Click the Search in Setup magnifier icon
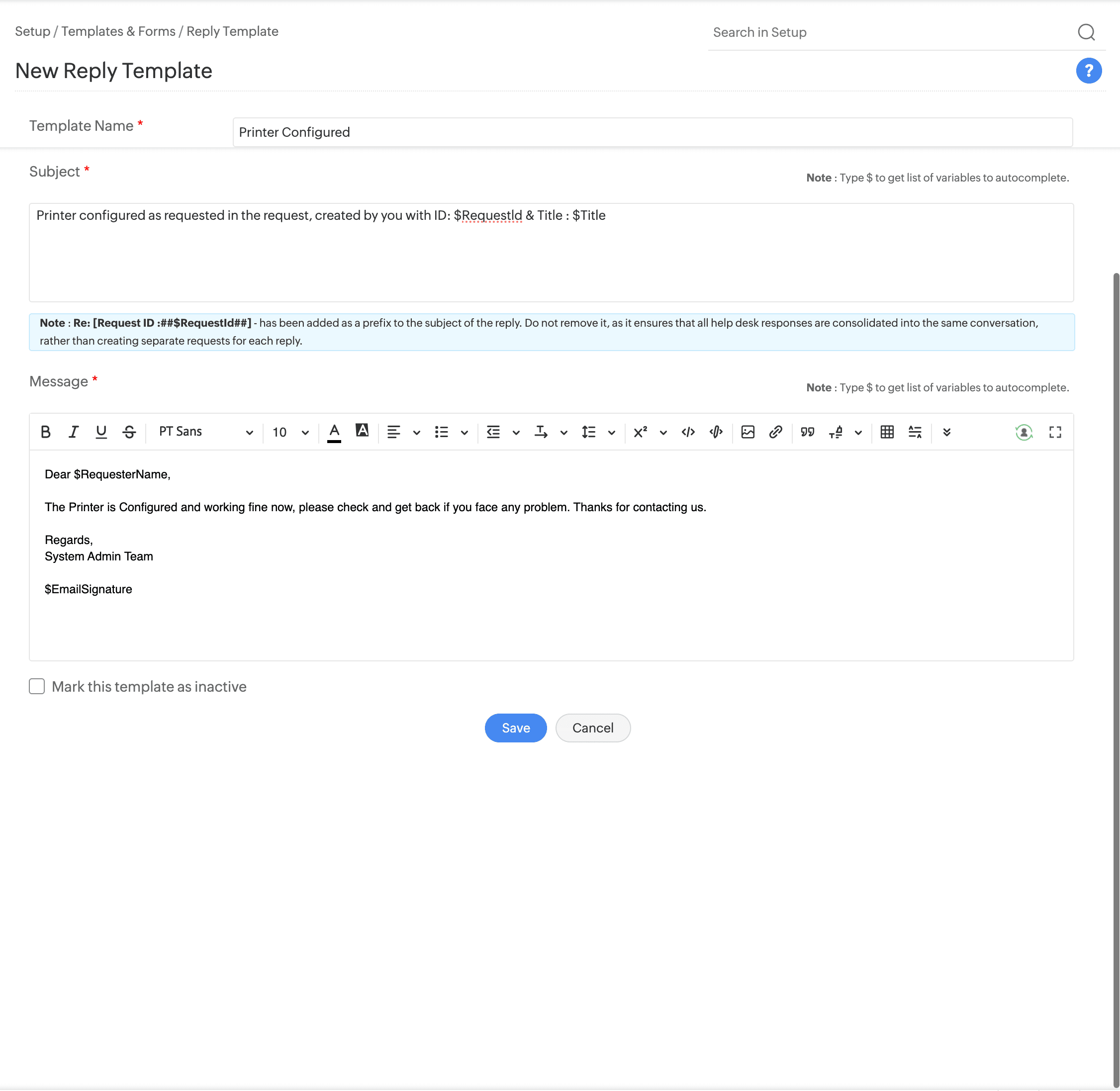1120x1091 pixels. [1086, 33]
